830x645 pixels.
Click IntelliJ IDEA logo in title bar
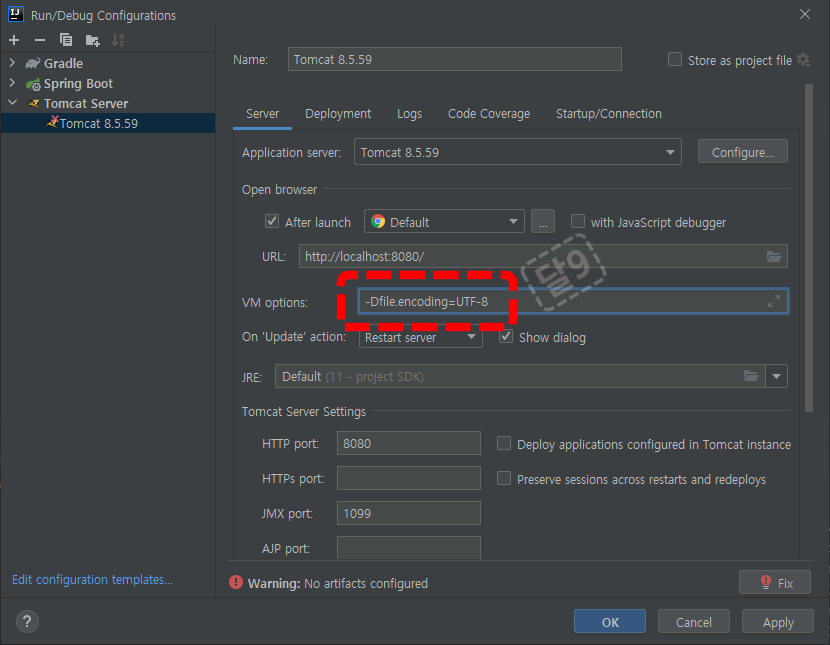coord(16,14)
